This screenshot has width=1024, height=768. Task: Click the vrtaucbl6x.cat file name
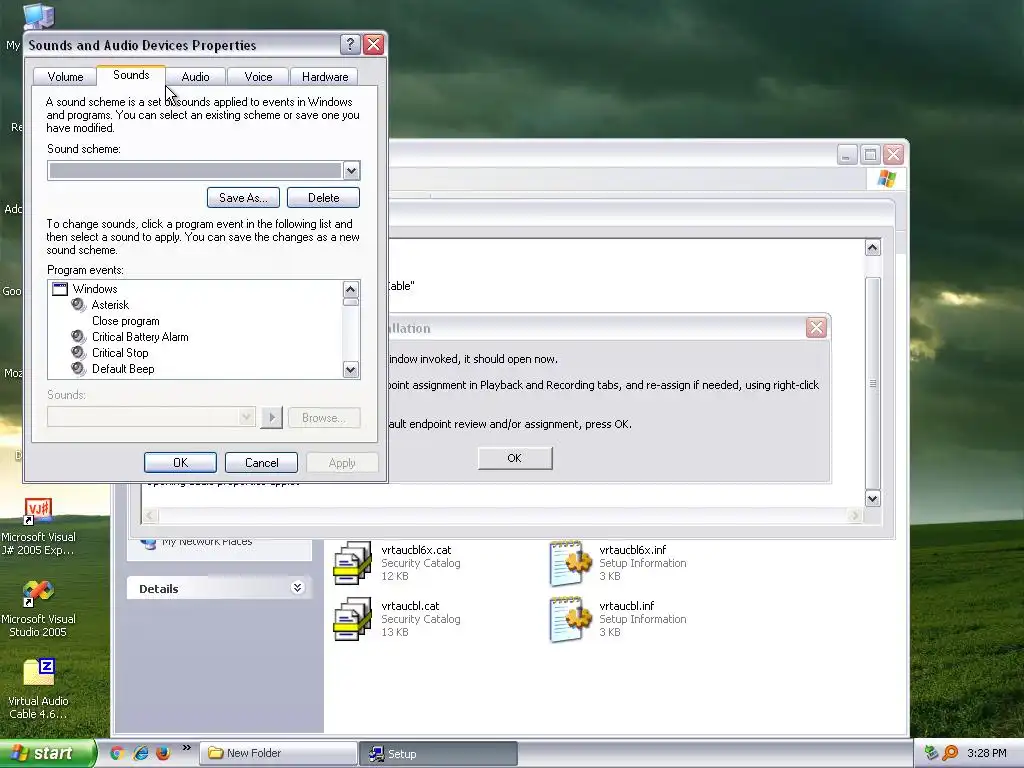416,550
